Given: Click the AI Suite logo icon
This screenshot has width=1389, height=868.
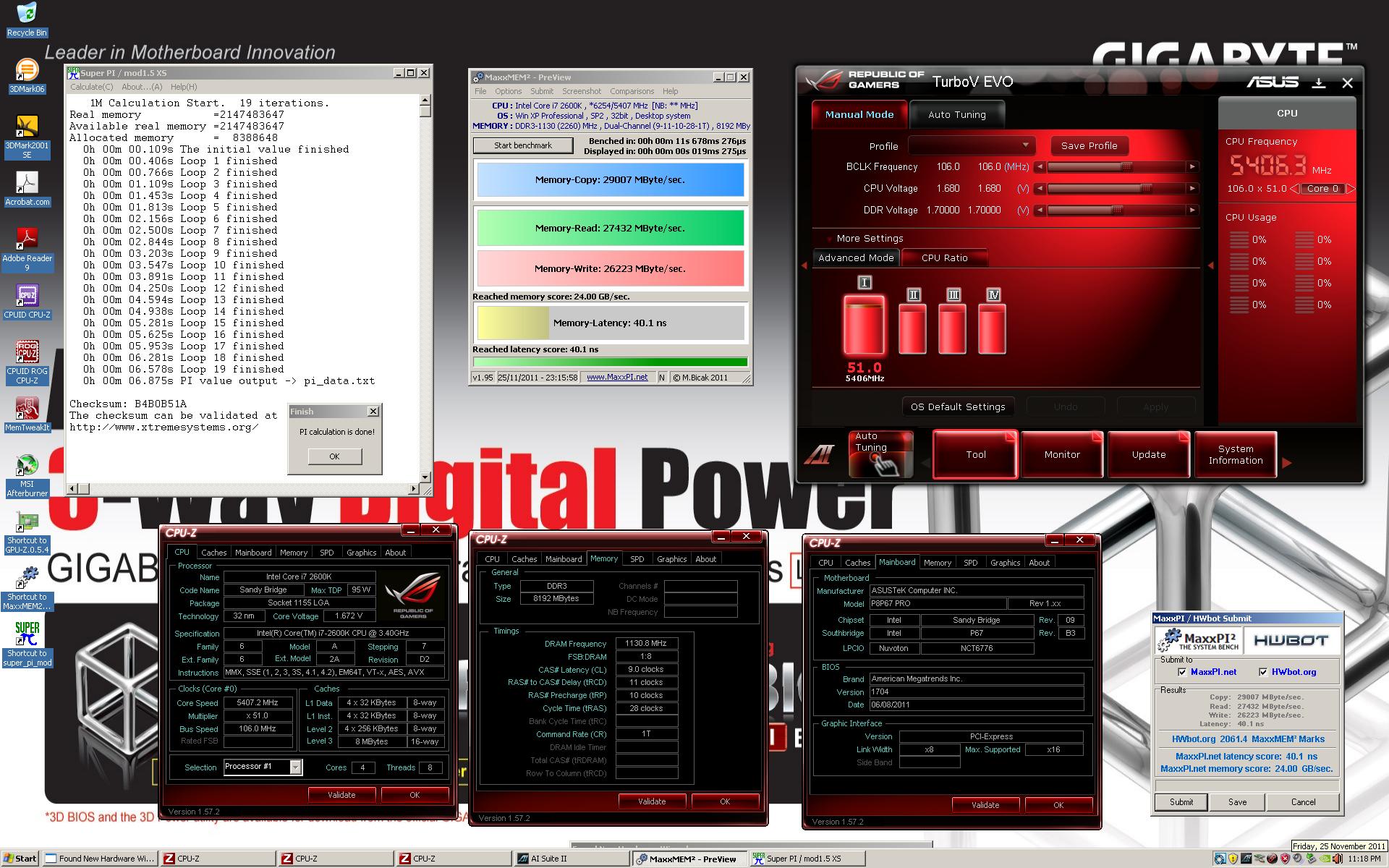Looking at the screenshot, I should click(x=820, y=454).
